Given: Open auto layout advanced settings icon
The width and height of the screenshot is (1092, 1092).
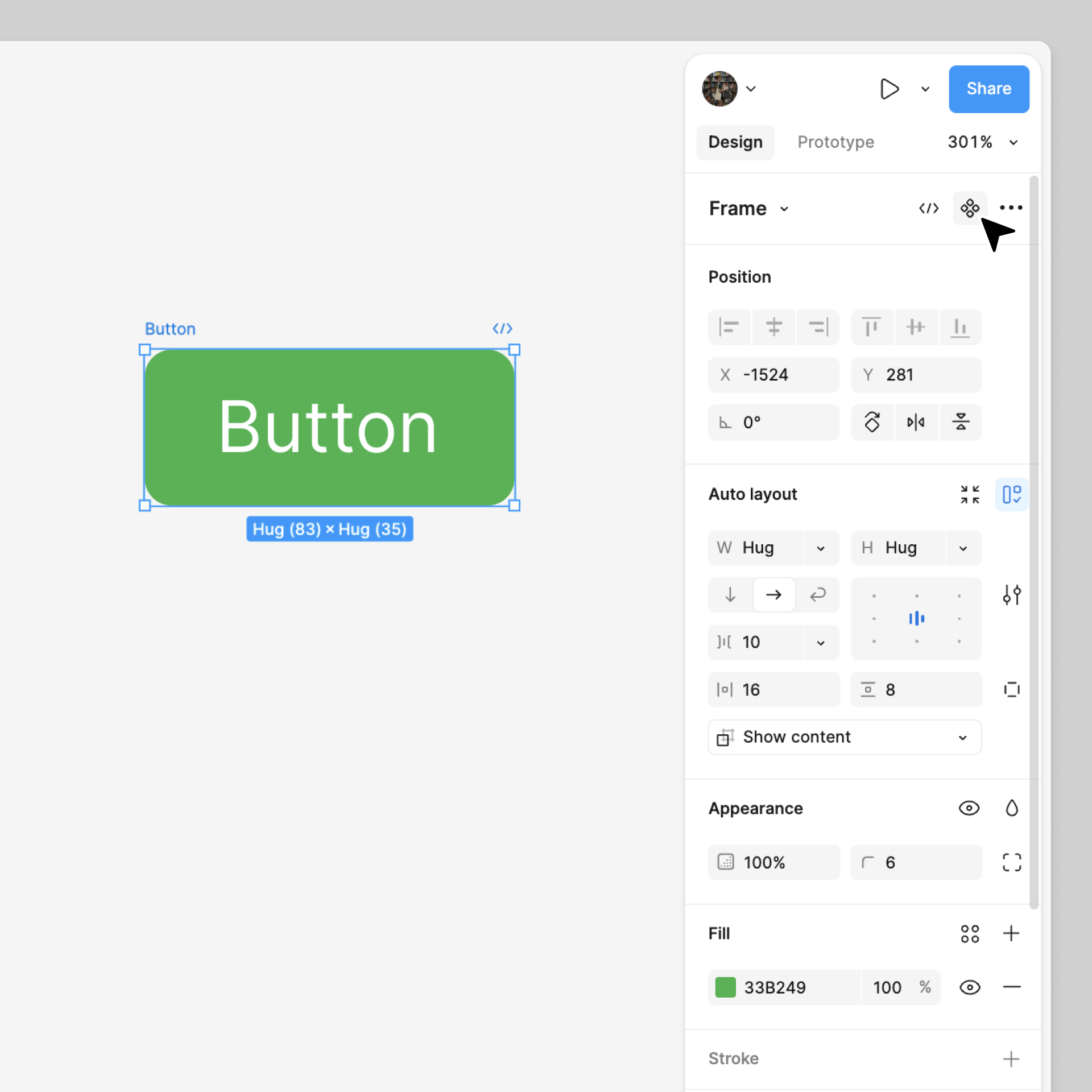Looking at the screenshot, I should [1011, 595].
